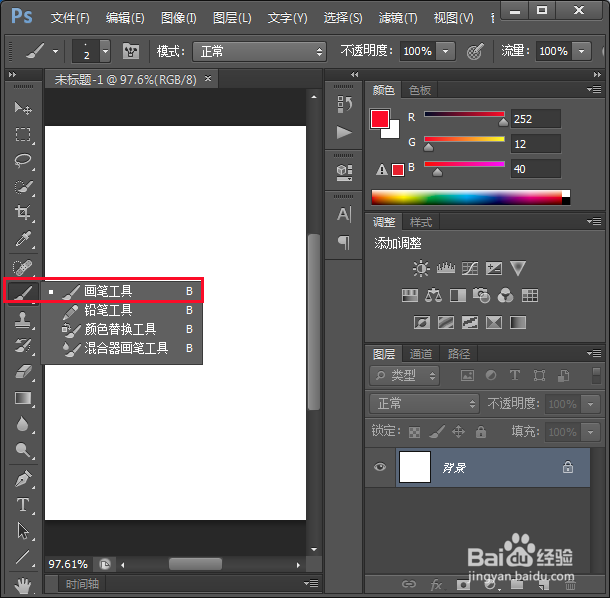Screen dimensions: 610x598
Task: Choose 混合器画笔工具 from the flyout
Action: click(x=122, y=348)
